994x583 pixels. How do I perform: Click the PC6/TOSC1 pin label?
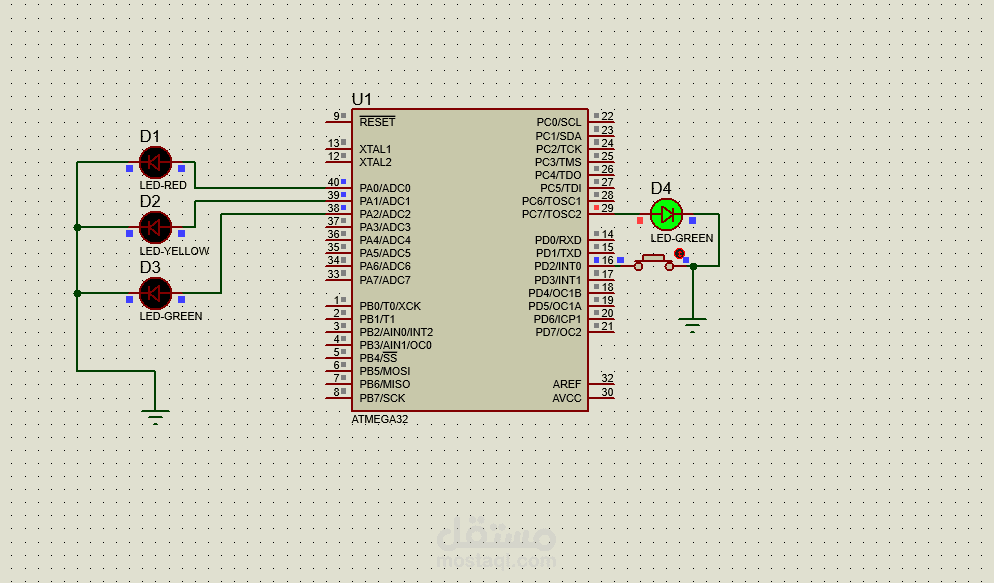coord(552,201)
